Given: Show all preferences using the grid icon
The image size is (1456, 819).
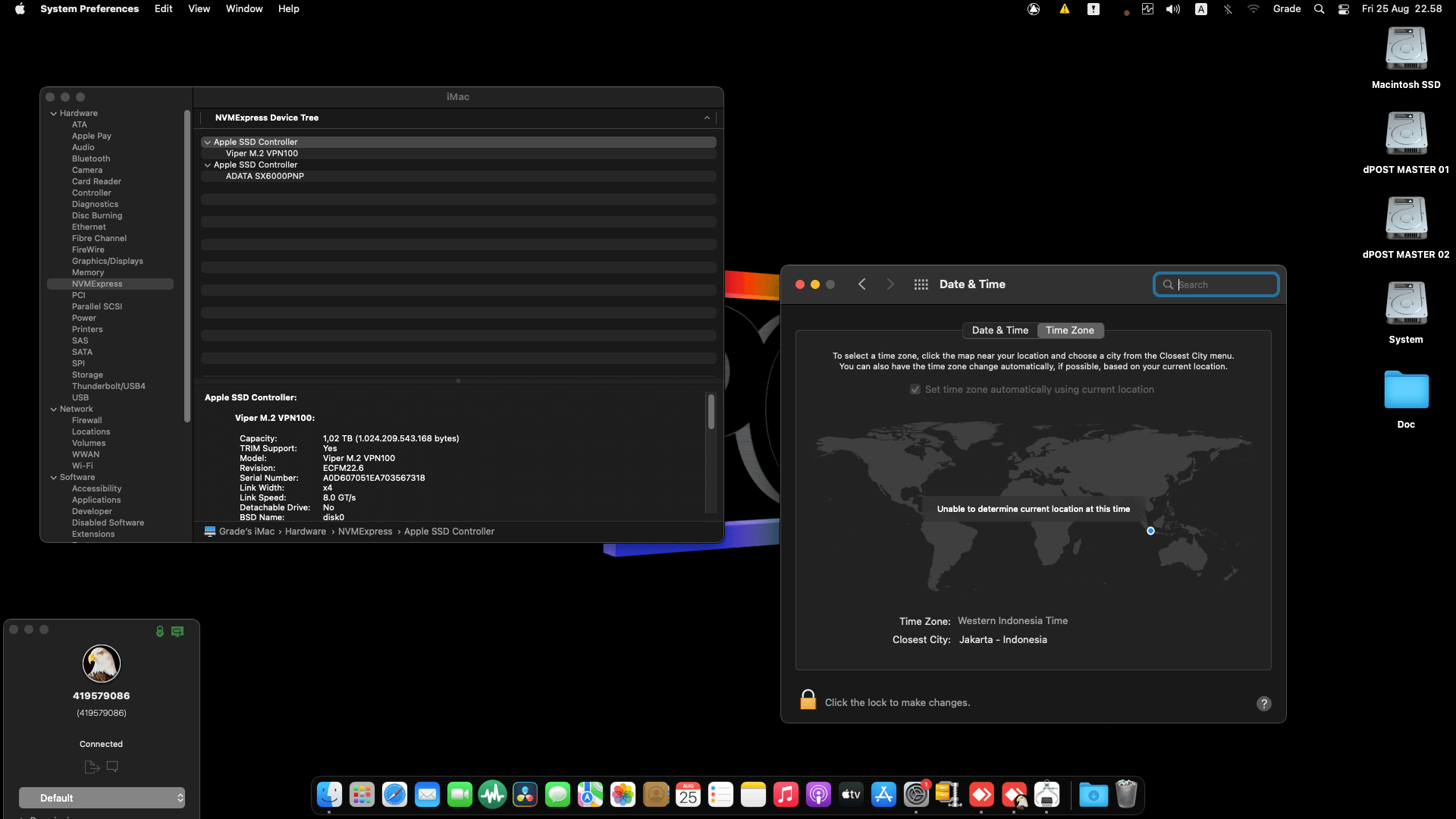Looking at the screenshot, I should [x=921, y=284].
